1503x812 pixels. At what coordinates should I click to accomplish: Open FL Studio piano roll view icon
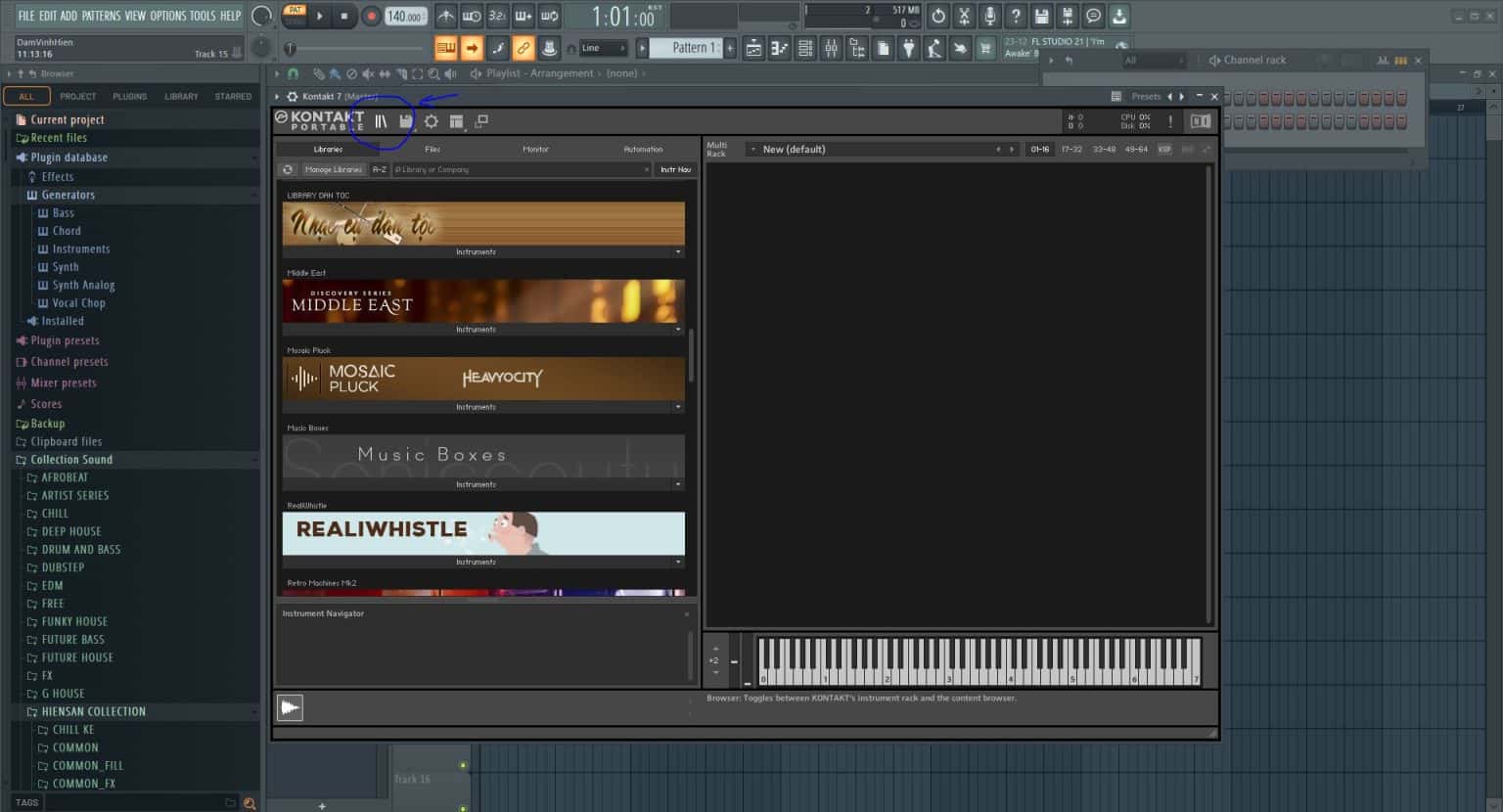click(x=779, y=48)
